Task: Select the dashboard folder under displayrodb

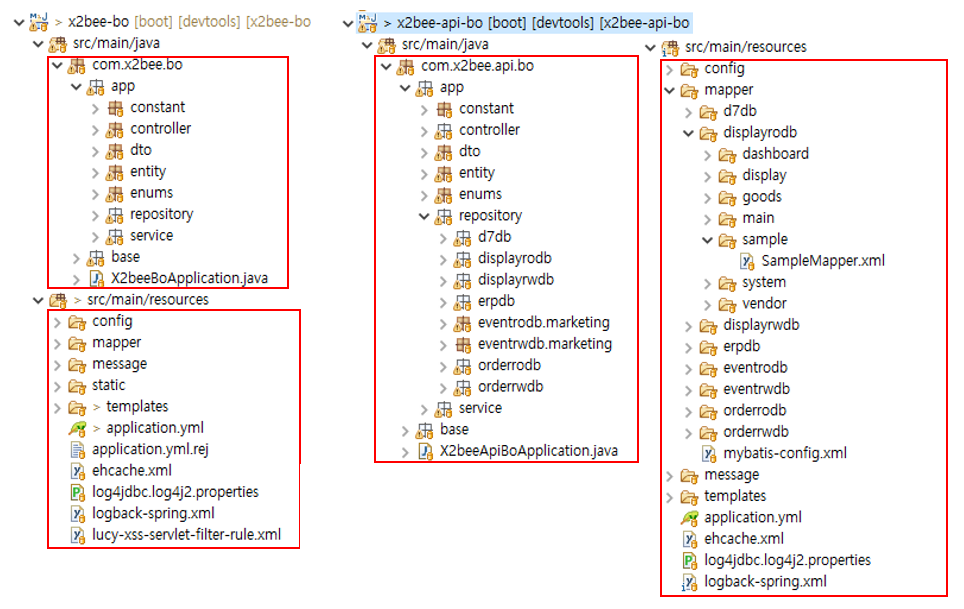Action: click(775, 154)
